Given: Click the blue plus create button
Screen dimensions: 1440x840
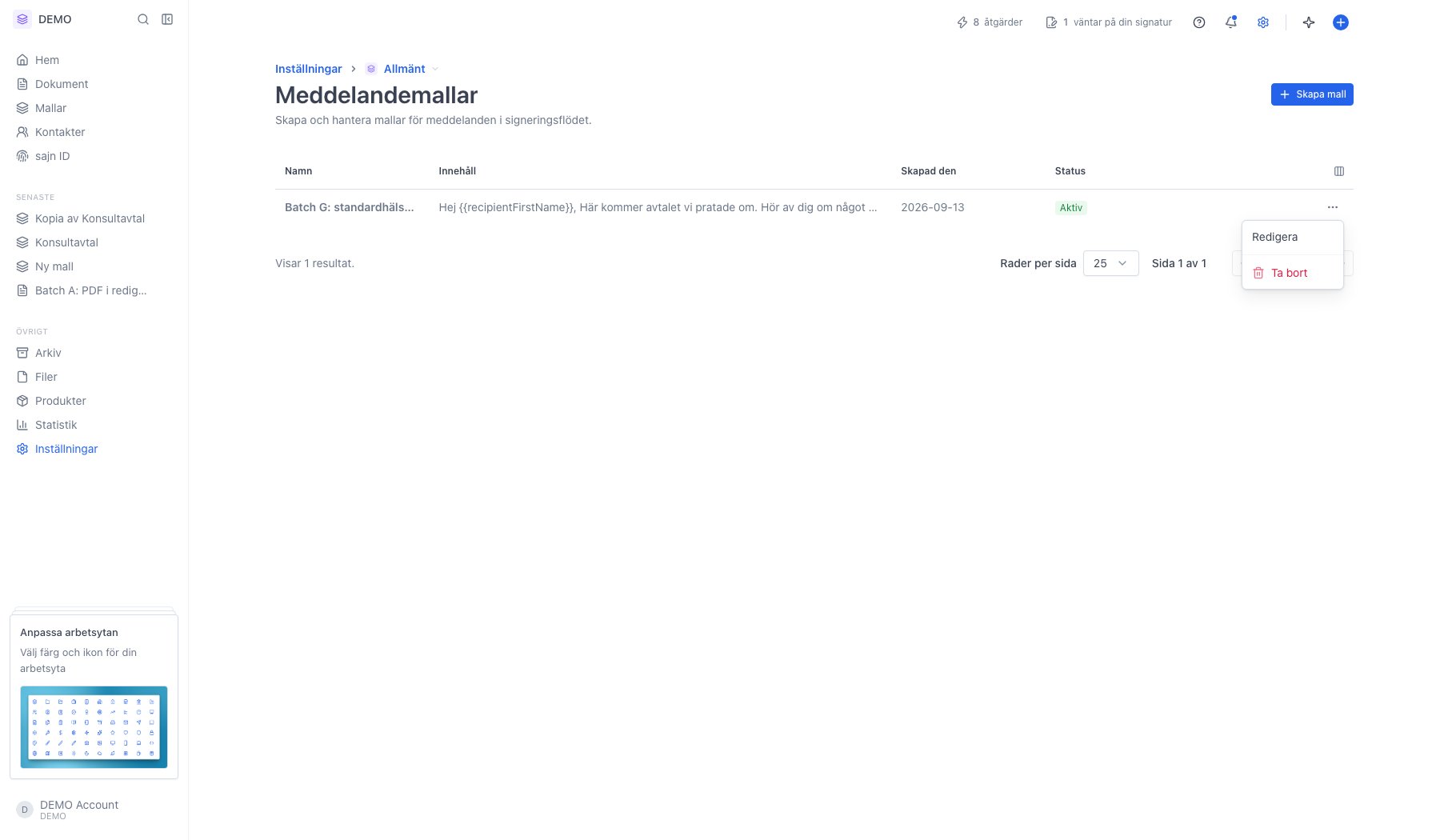Looking at the screenshot, I should (x=1341, y=22).
